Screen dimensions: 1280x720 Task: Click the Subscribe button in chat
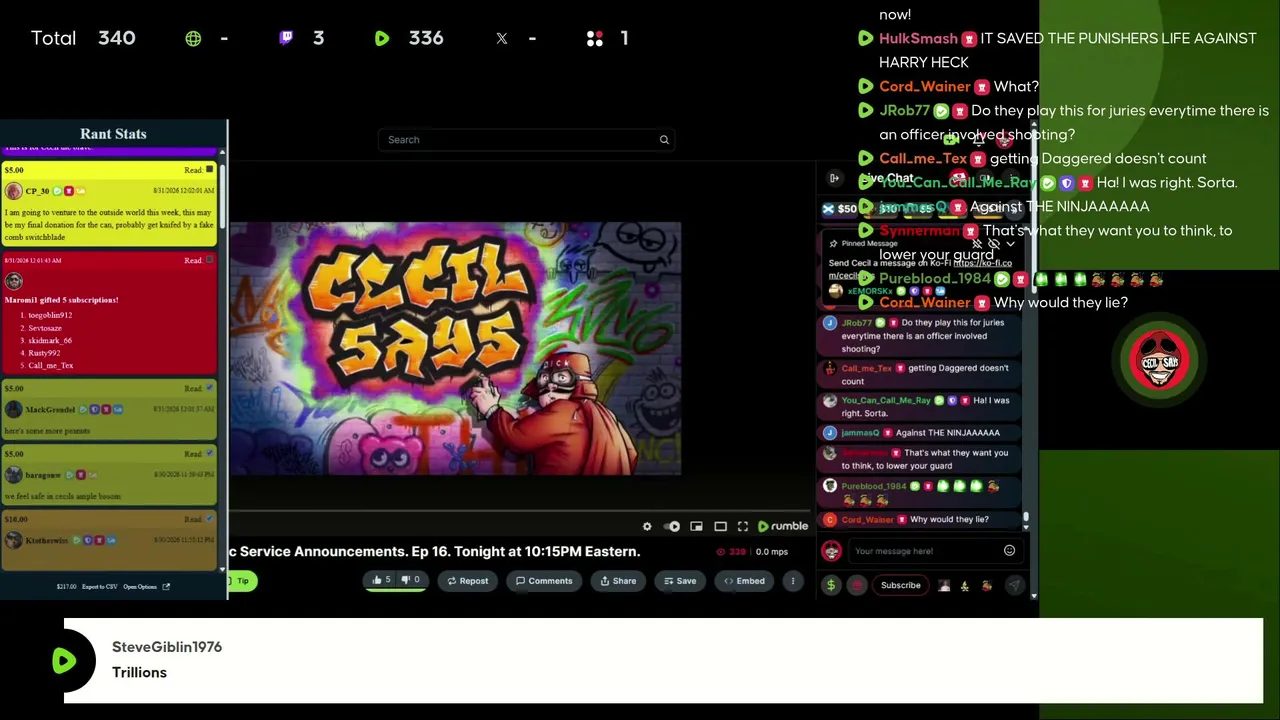pos(900,585)
